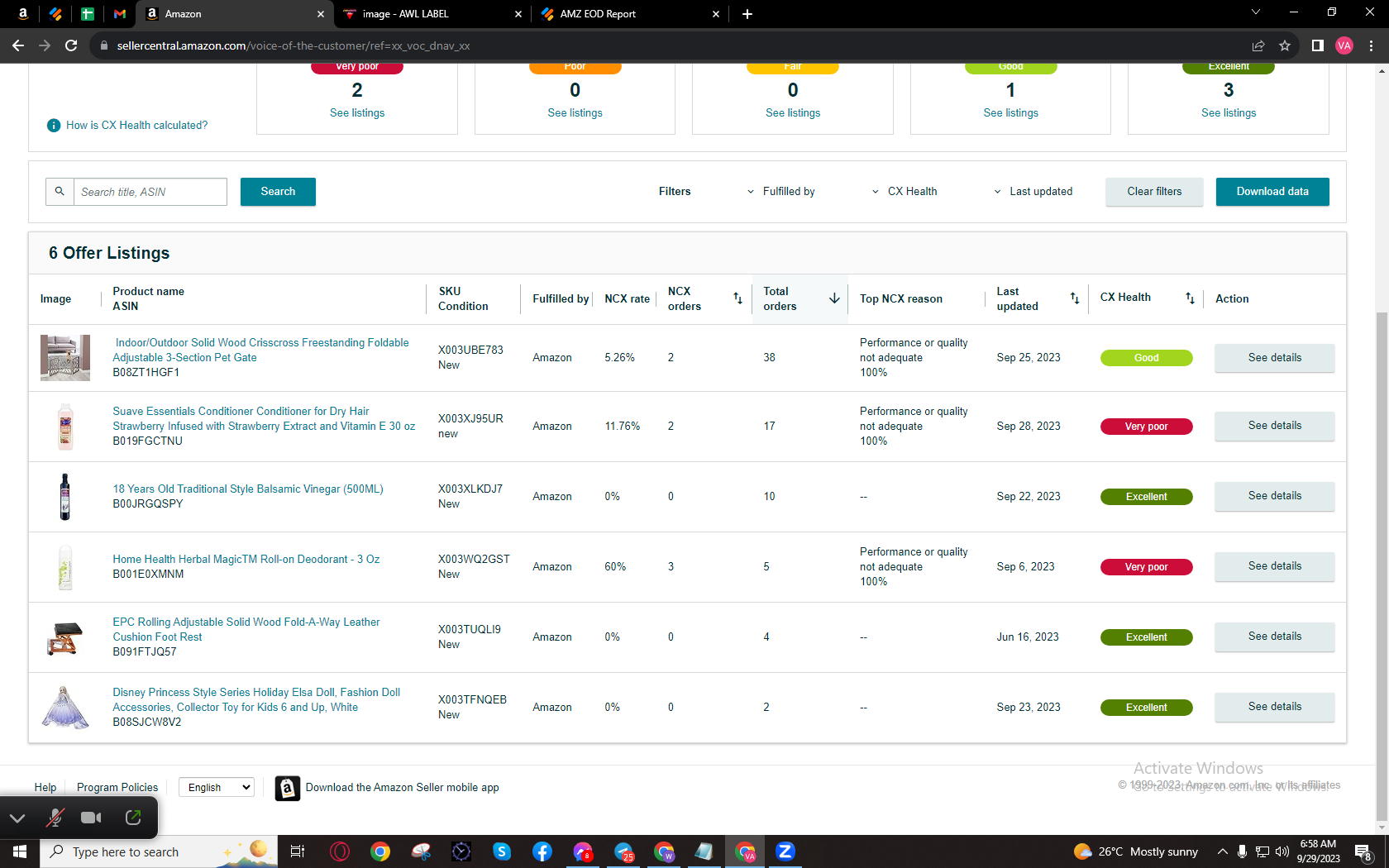Click the Excellent badge for Balsamic Vinegar
Image resolution: width=1389 pixels, height=868 pixels.
click(x=1146, y=497)
